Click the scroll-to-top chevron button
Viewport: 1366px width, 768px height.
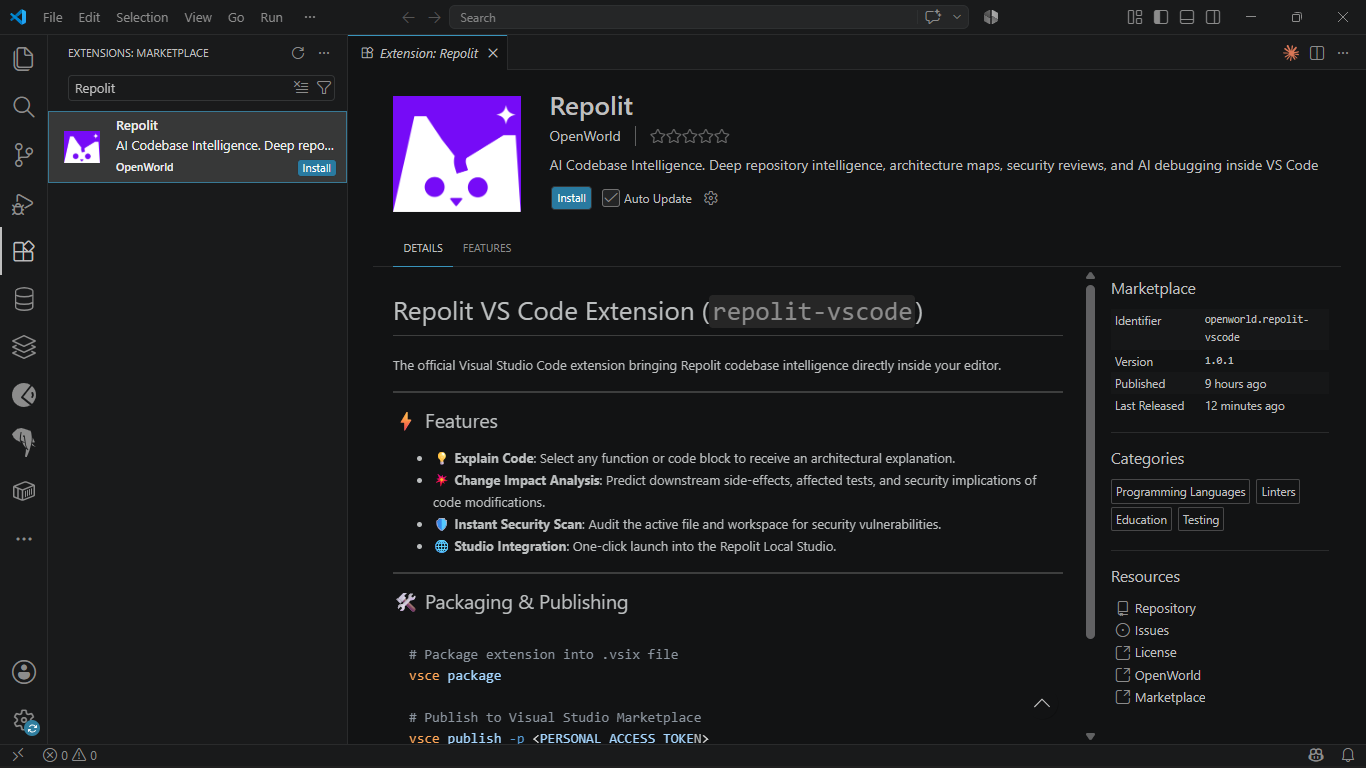click(x=1041, y=704)
